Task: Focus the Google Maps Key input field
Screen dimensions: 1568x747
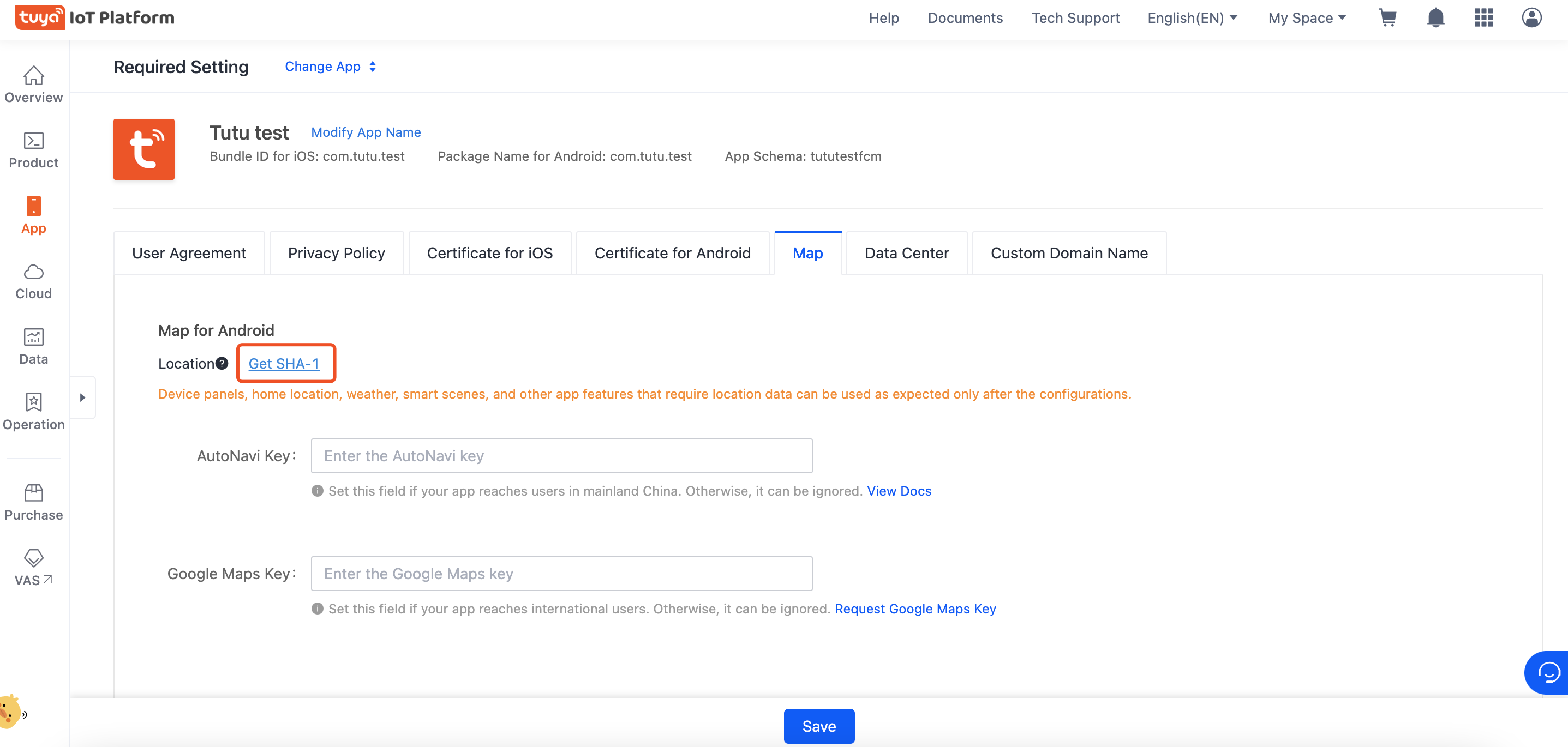Action: coord(561,573)
